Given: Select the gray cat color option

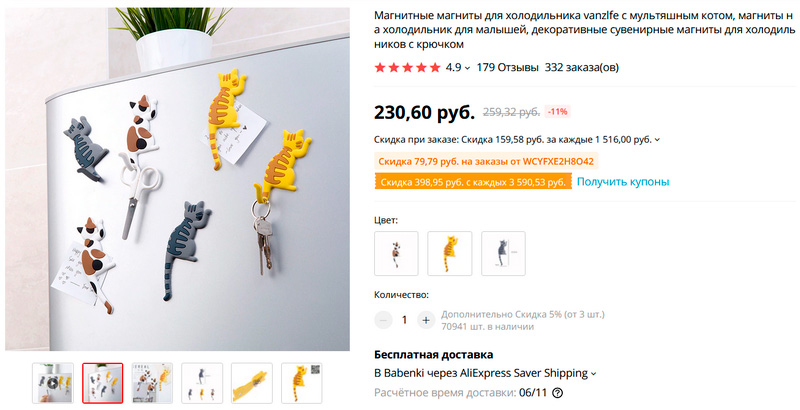Looking at the screenshot, I should pos(503,253).
